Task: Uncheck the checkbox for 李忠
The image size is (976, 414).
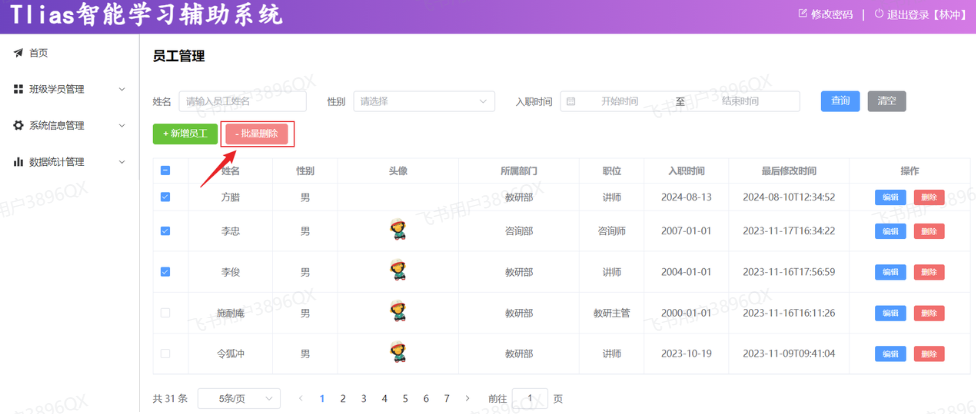Action: 166,231
